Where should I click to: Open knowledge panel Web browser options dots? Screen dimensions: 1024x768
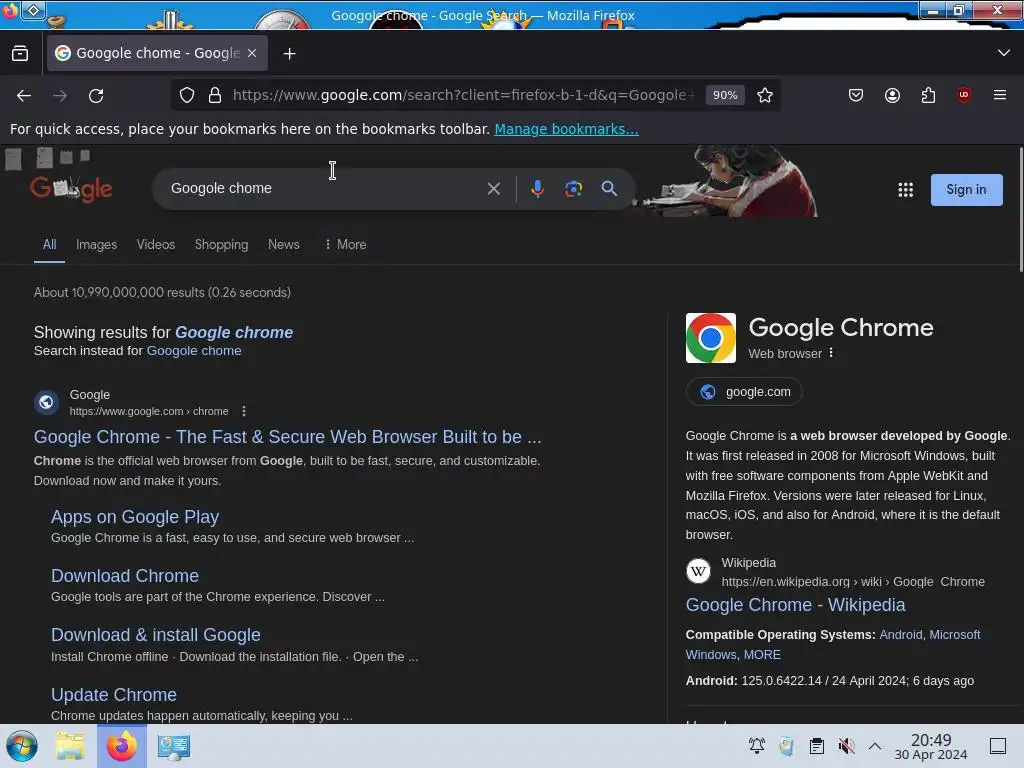pos(831,353)
